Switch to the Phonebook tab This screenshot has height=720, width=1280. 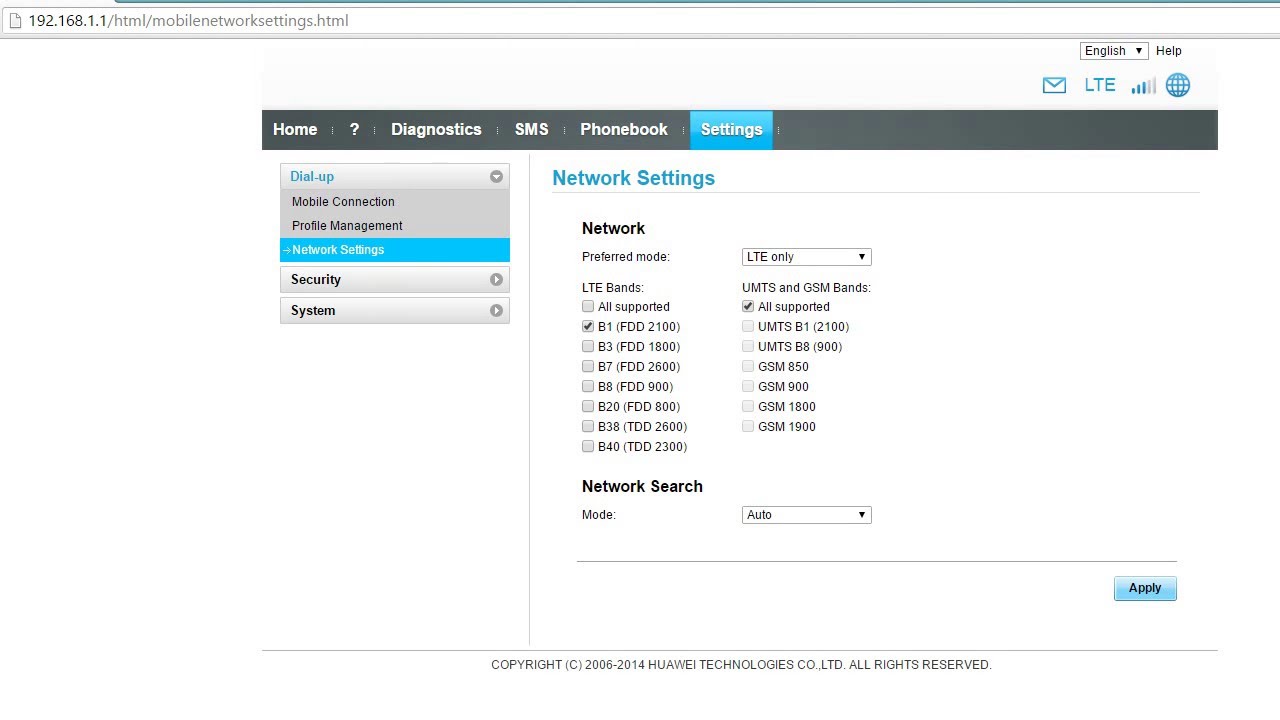tap(624, 130)
